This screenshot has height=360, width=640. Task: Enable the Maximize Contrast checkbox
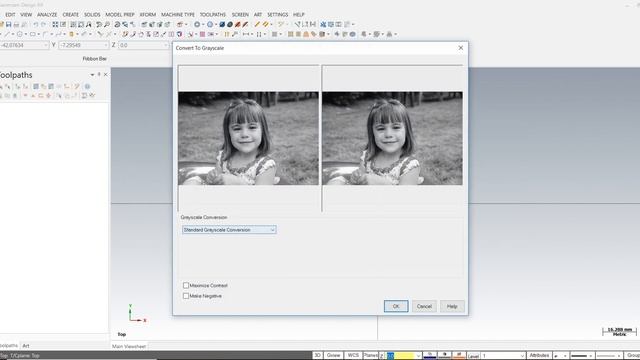pos(186,285)
